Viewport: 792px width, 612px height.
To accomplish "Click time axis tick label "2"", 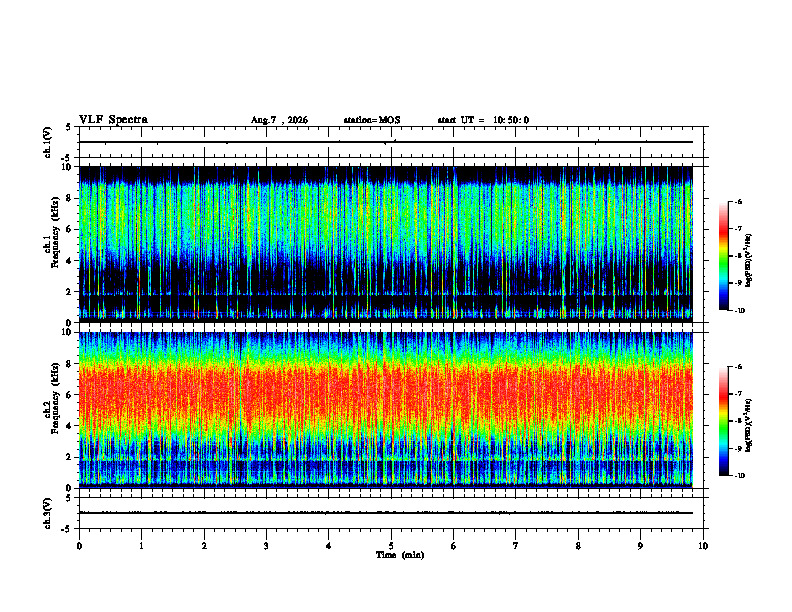I will [x=204, y=546].
